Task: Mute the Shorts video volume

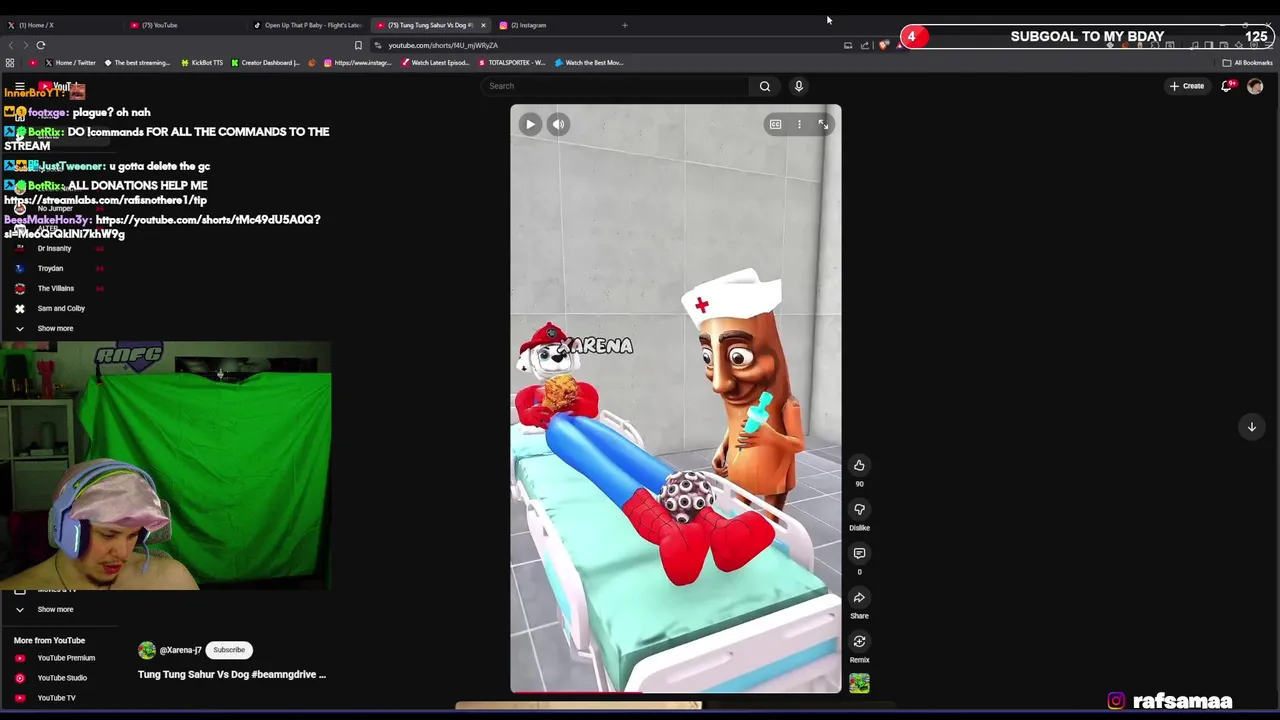Action: pos(559,124)
